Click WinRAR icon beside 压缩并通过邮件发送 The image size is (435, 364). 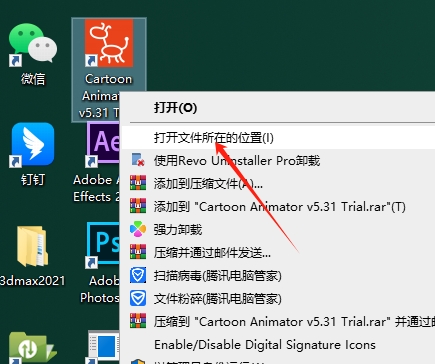(138, 252)
